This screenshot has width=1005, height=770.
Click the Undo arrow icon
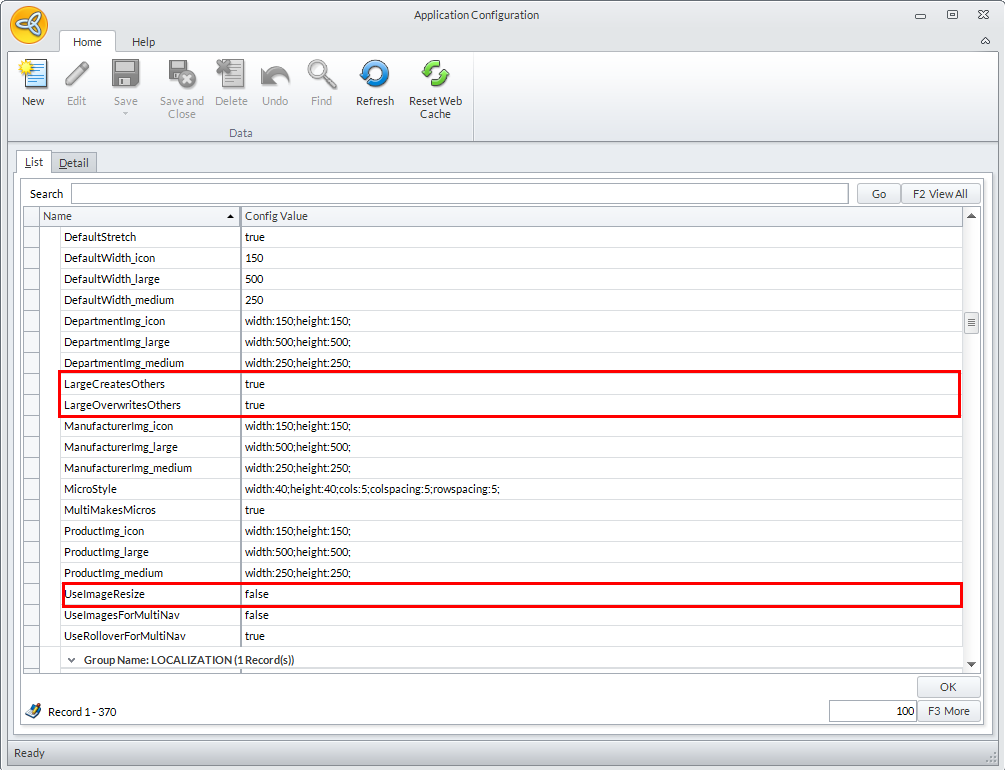275,75
